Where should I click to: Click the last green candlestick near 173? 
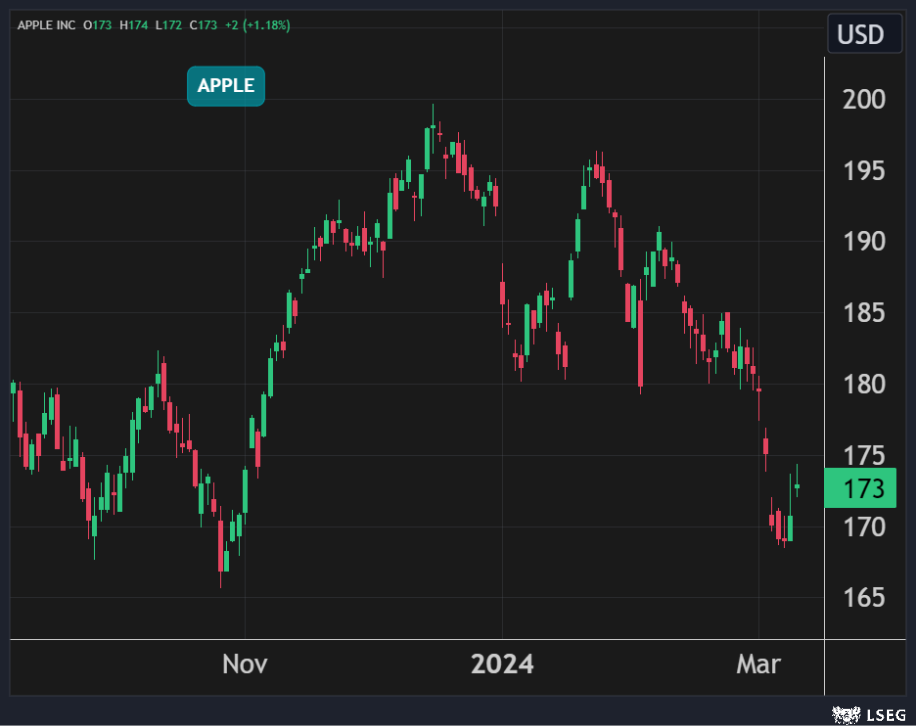pyautogui.click(x=797, y=486)
